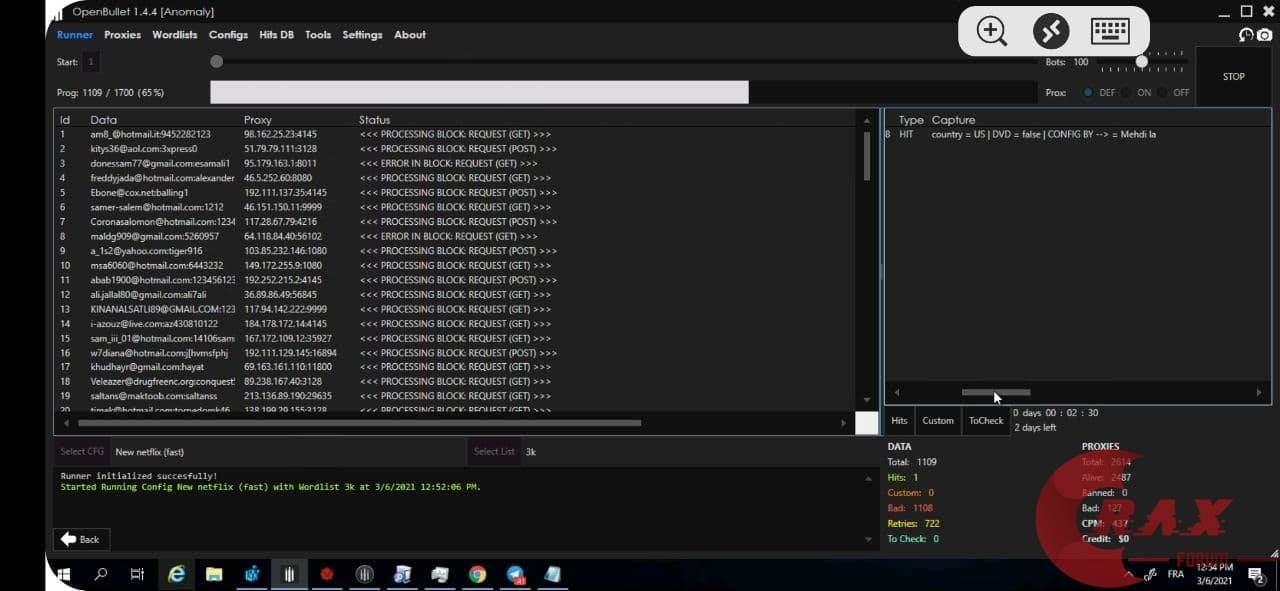Click the taskbar search icon
The image size is (1280, 591).
[101, 574]
